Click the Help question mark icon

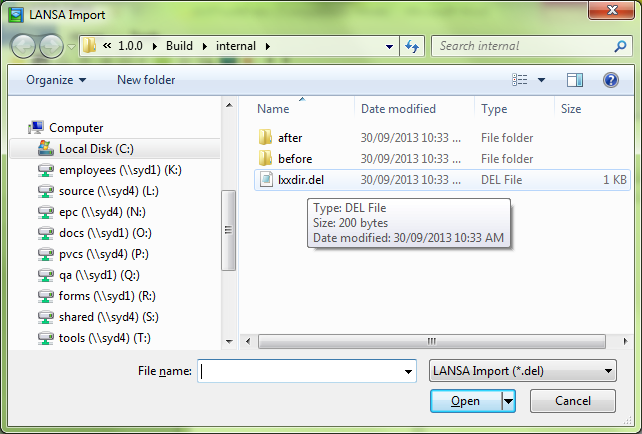[x=610, y=80]
